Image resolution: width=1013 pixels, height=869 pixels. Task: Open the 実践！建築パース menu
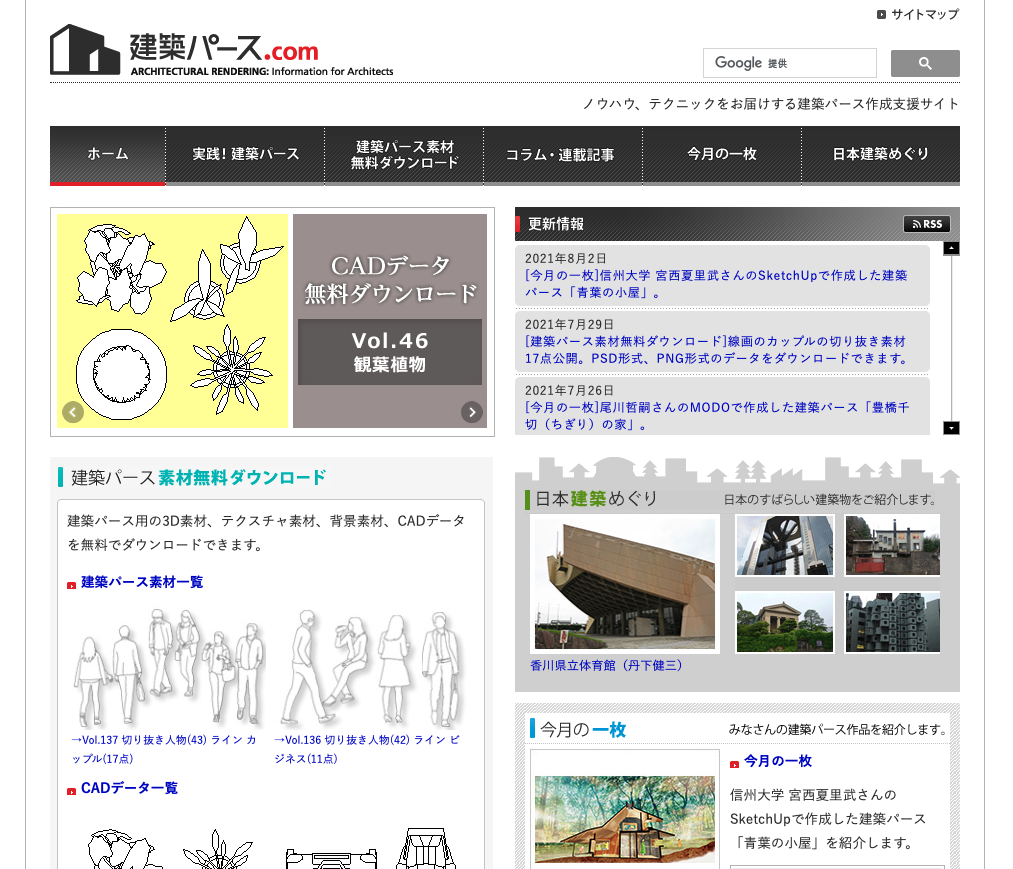pyautogui.click(x=245, y=154)
